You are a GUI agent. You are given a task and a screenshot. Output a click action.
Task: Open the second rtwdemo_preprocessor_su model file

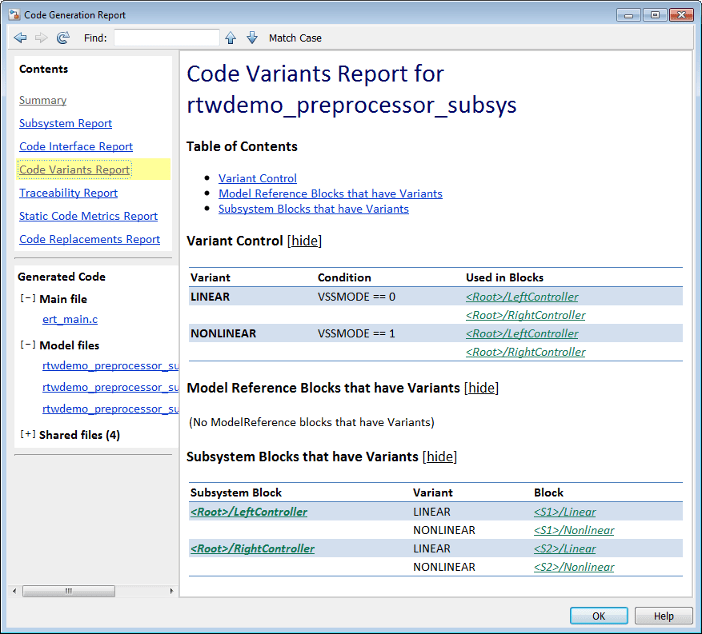click(x=110, y=387)
